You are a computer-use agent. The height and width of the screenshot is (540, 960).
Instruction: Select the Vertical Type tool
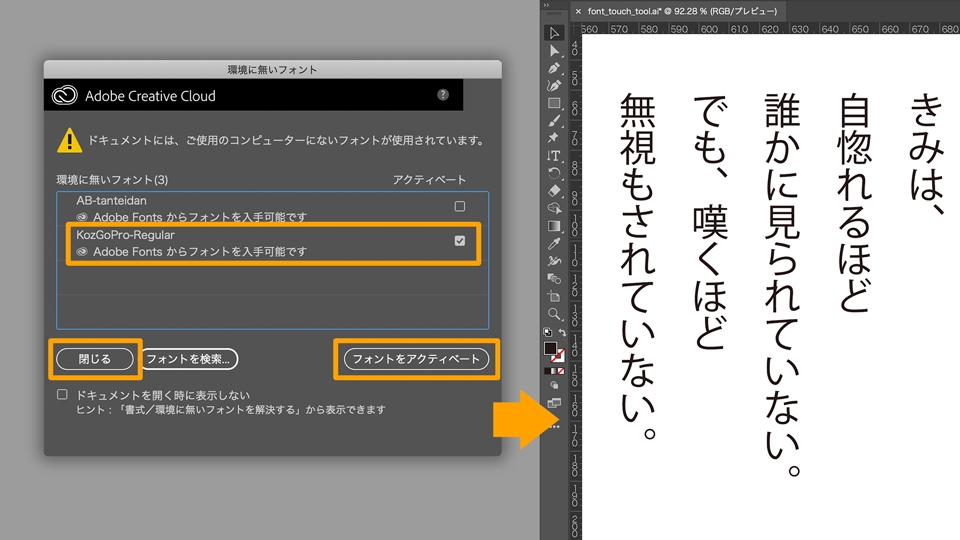click(x=554, y=156)
